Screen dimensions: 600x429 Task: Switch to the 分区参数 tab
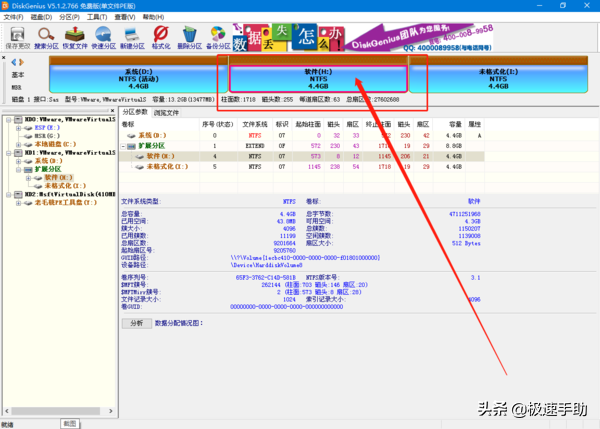click(135, 112)
